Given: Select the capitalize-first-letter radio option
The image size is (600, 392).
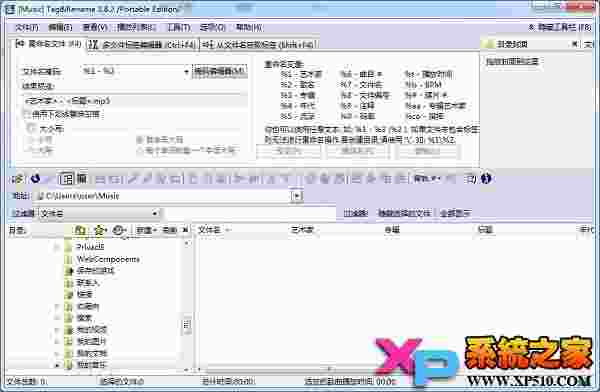Looking at the screenshot, I should [x=140, y=140].
